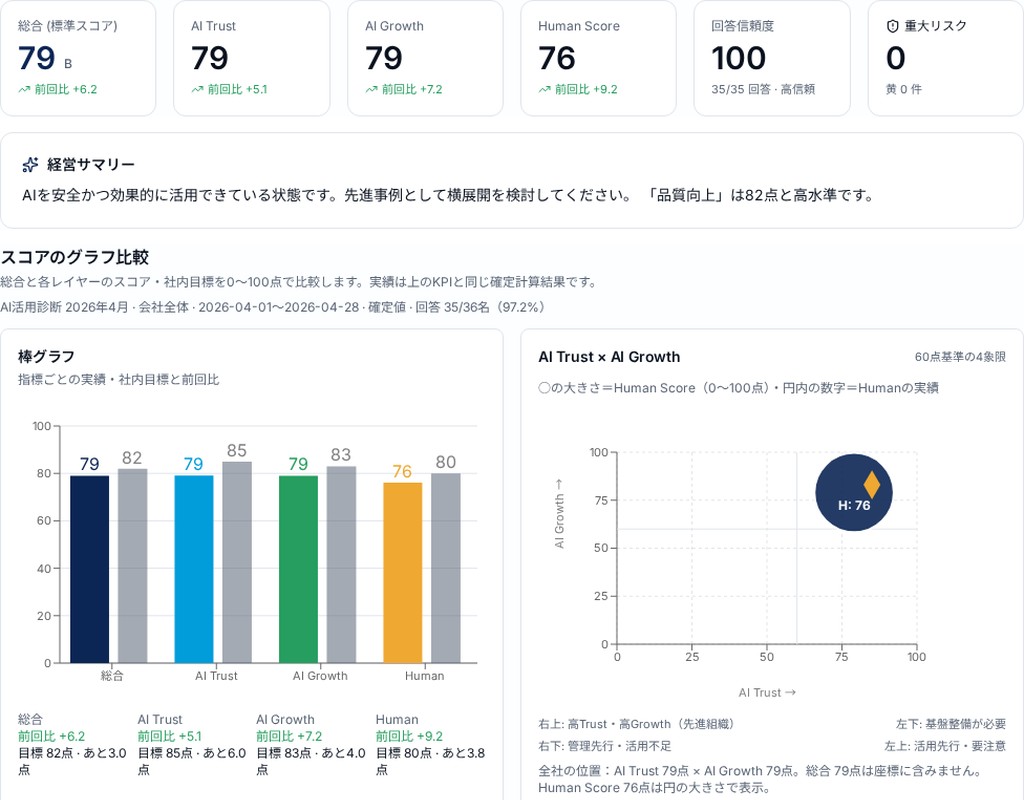Click the grade letter B beside 79
The width and height of the screenshot is (1024, 800).
[x=68, y=64]
